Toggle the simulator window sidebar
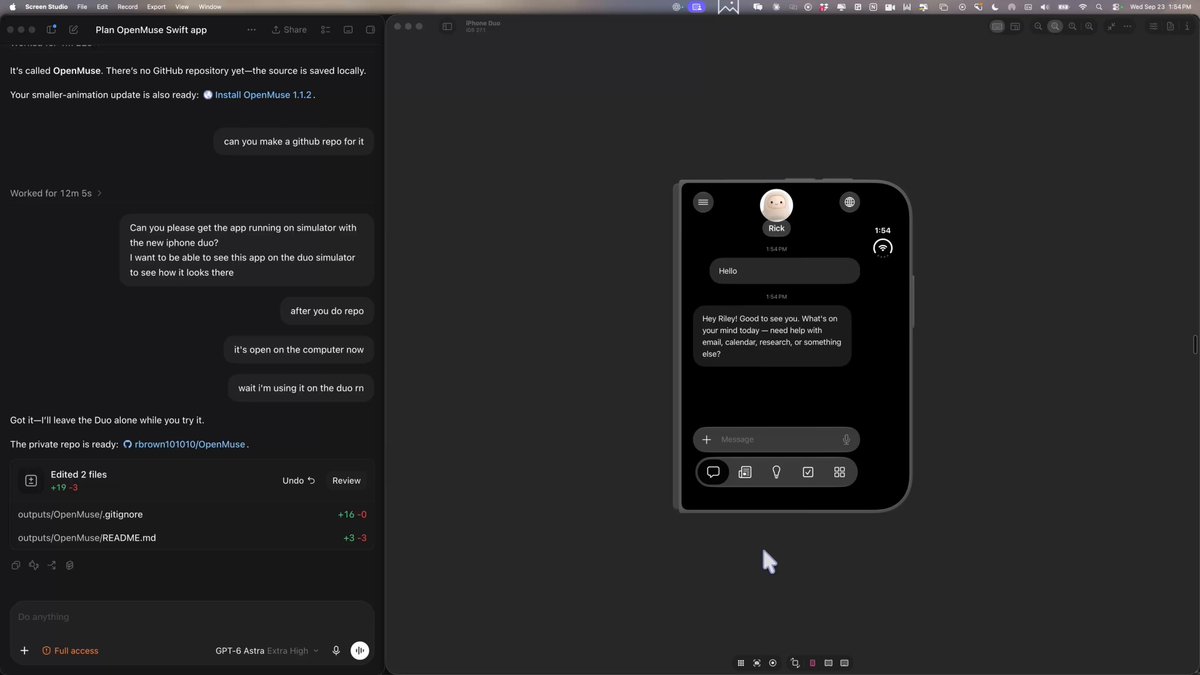The height and width of the screenshot is (675, 1200). pos(447,26)
